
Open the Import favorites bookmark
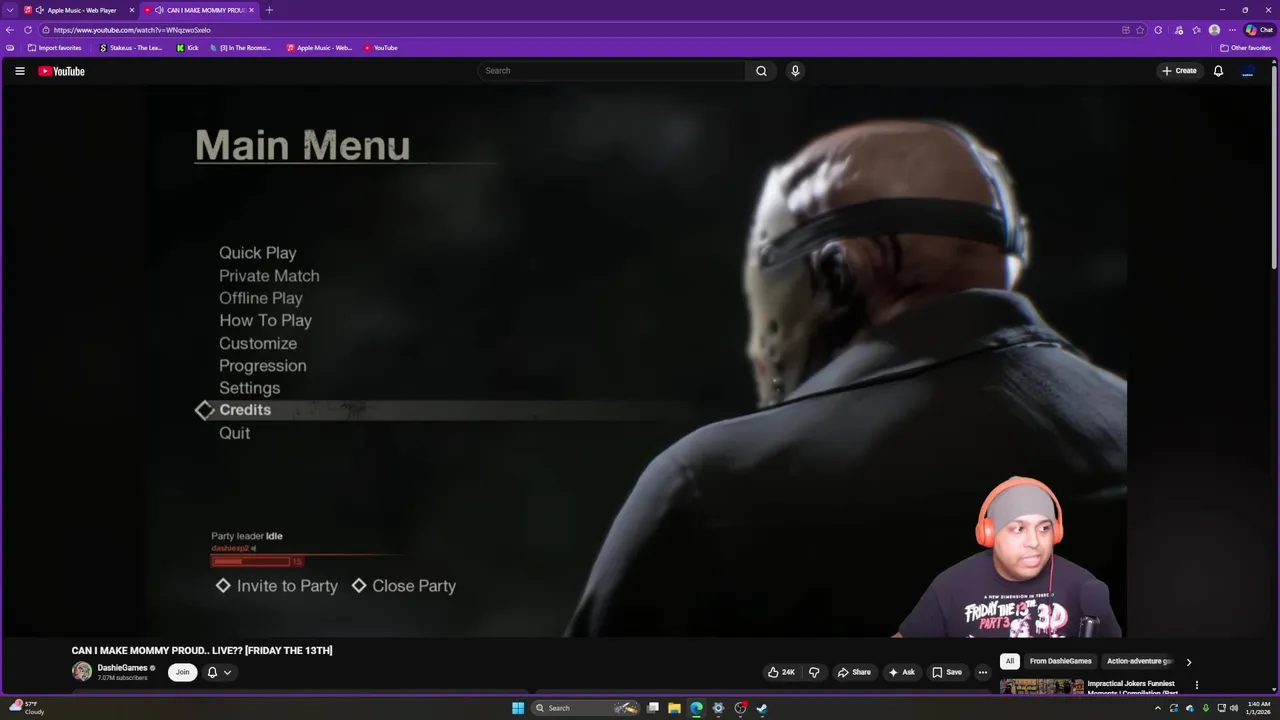pos(54,48)
